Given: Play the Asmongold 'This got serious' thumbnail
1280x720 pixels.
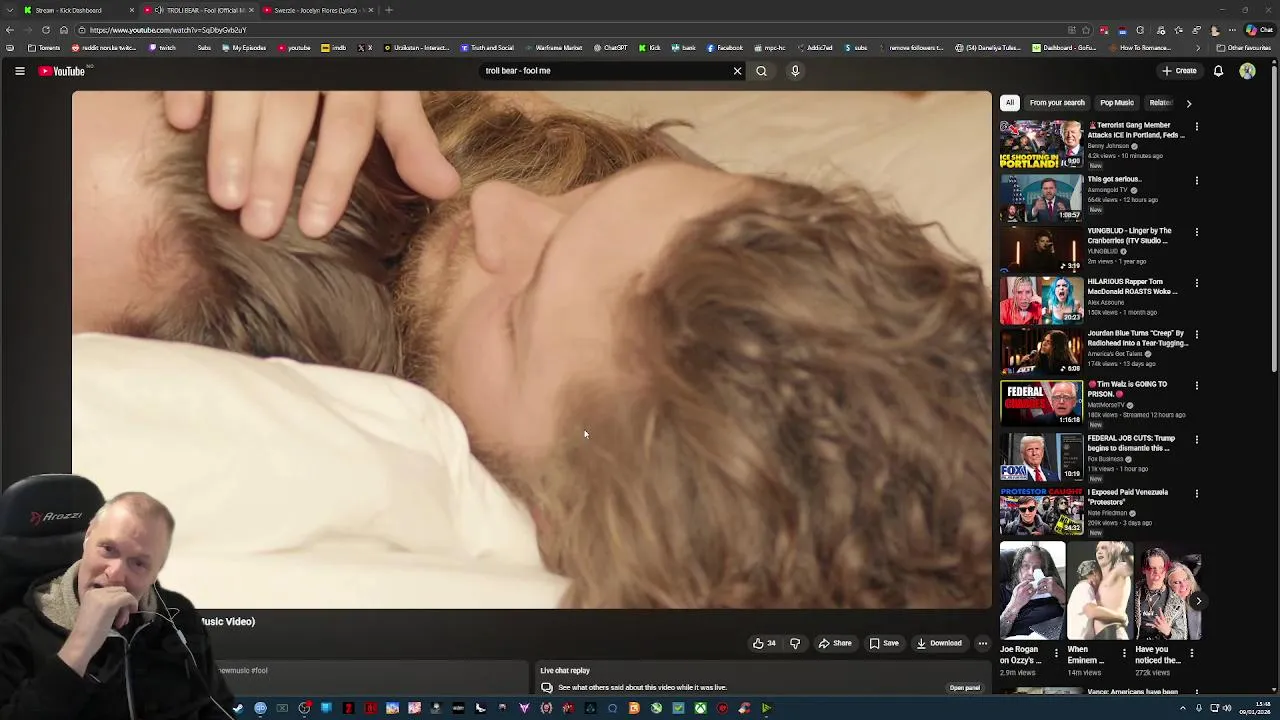Looking at the screenshot, I should click(x=1041, y=198).
